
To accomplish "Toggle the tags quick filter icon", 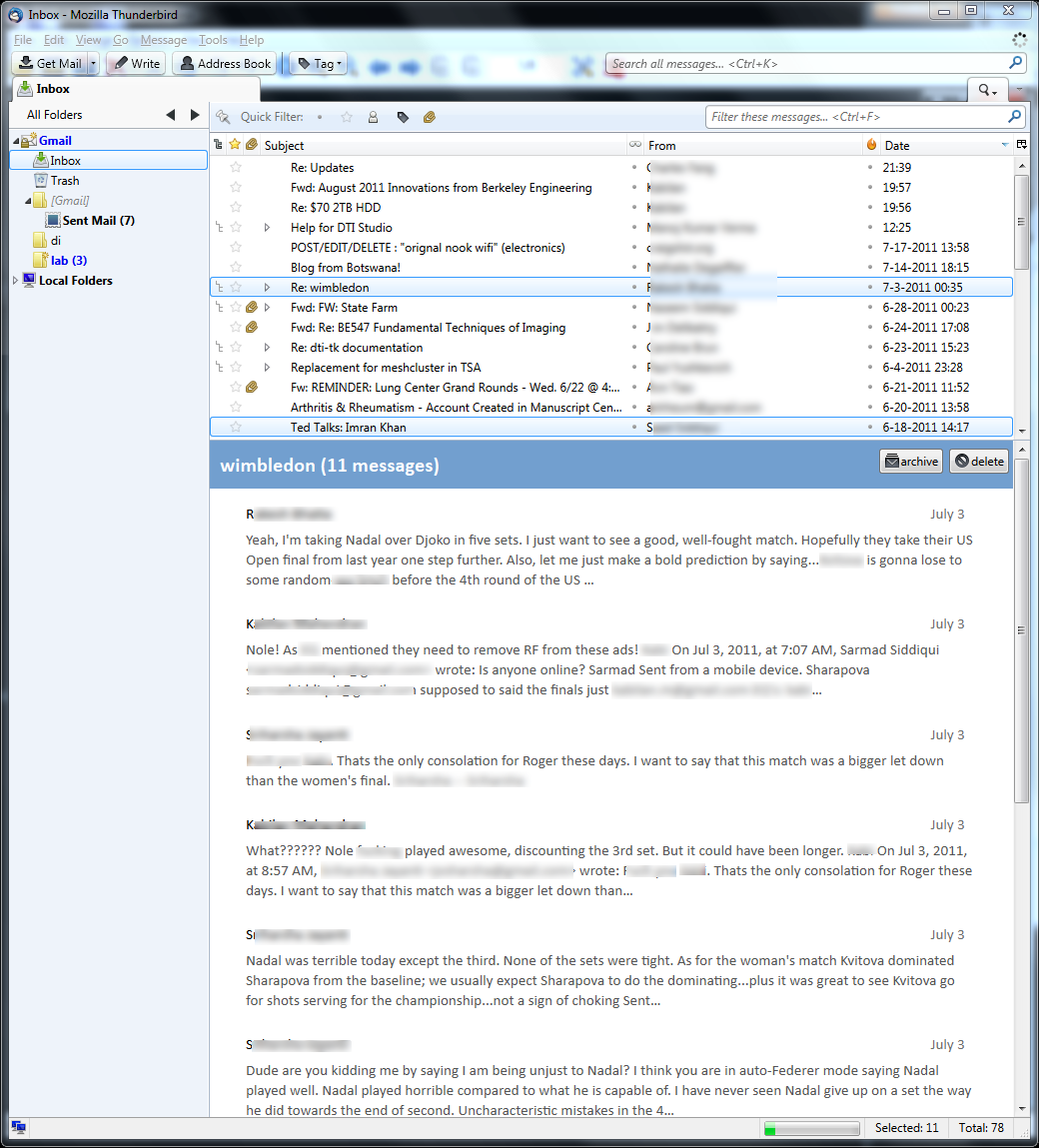I will coord(402,117).
